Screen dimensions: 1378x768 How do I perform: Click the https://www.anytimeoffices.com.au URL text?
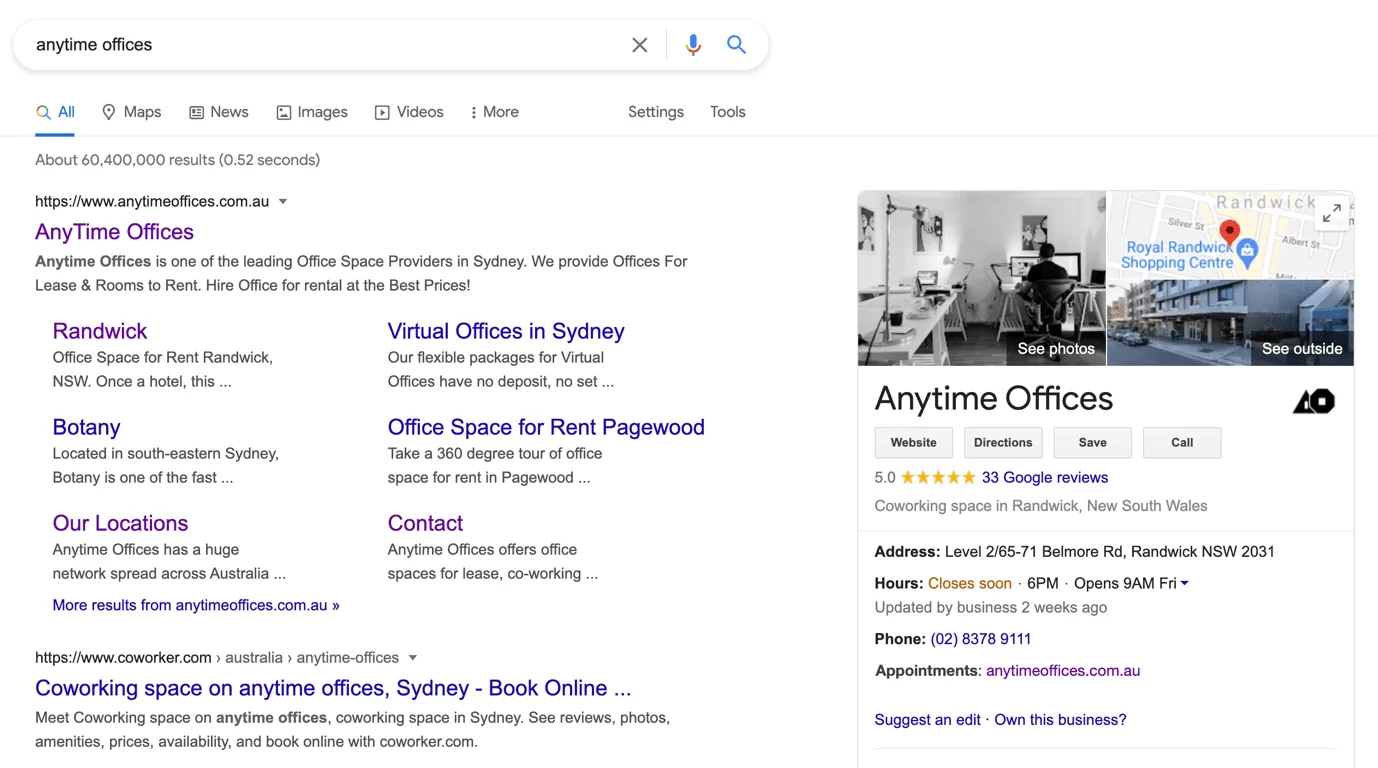click(152, 202)
